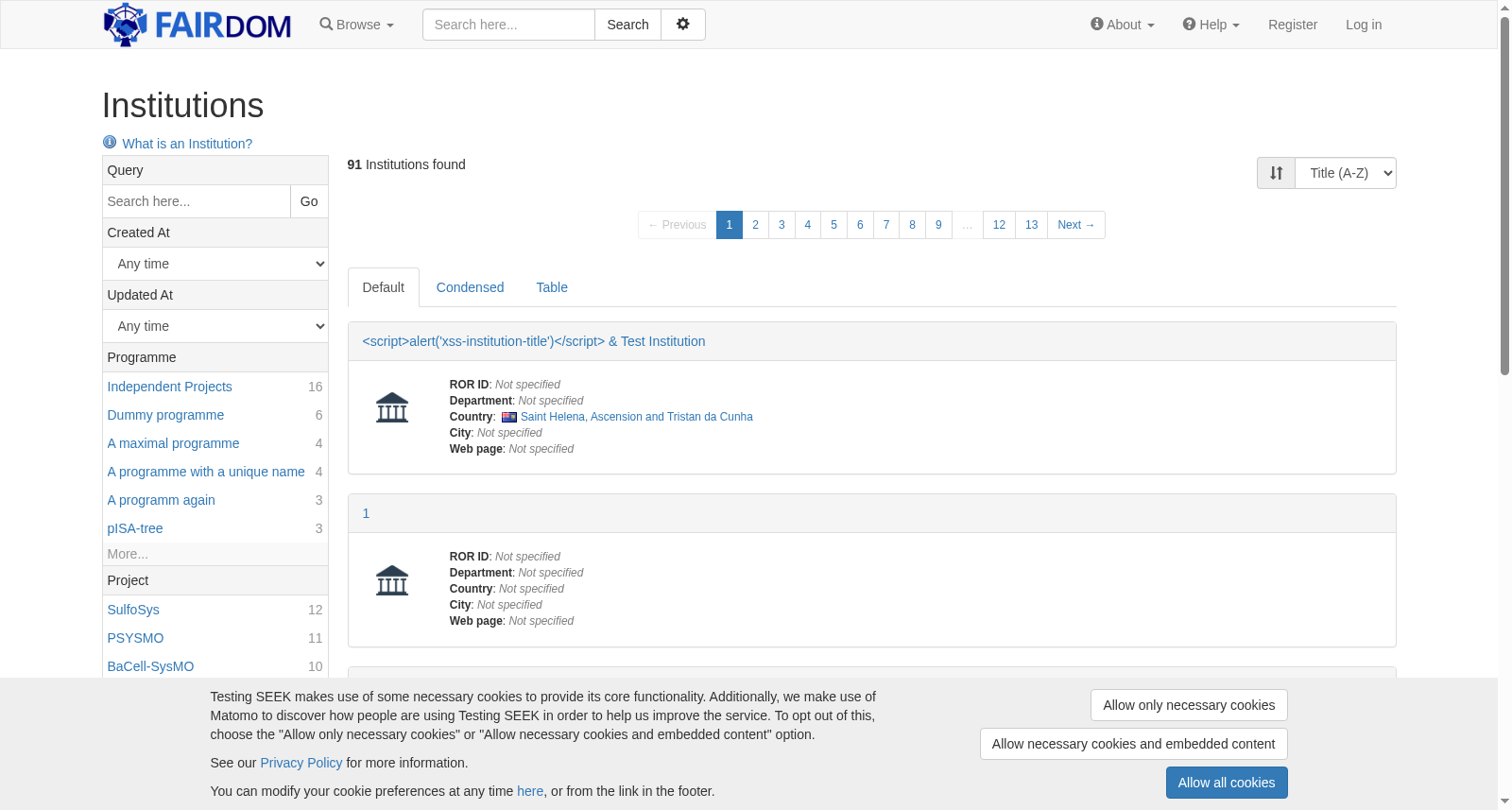This screenshot has height=810, width=1512.
Task: Click the Log in menu link
Action: (1364, 25)
